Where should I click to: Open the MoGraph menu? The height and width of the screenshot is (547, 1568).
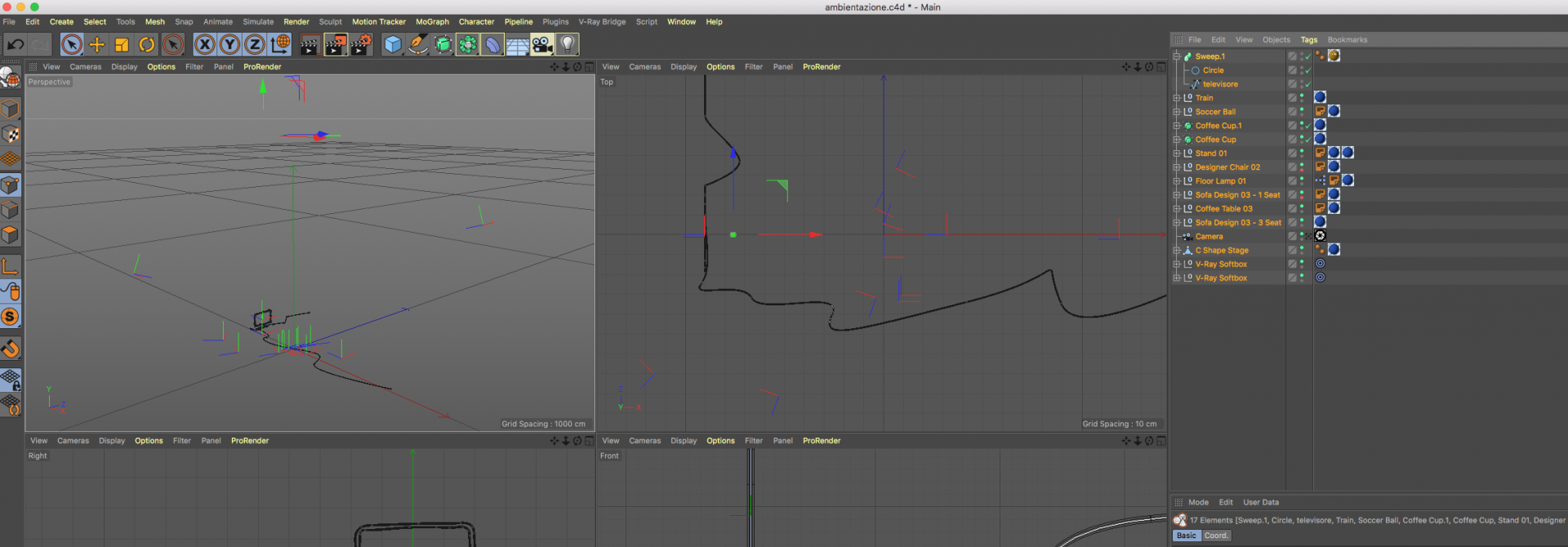click(x=433, y=22)
